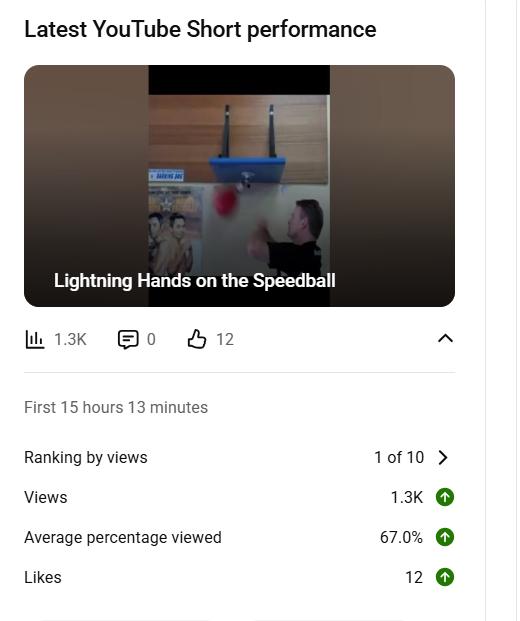Click green up arrow beside Views

click(445, 497)
